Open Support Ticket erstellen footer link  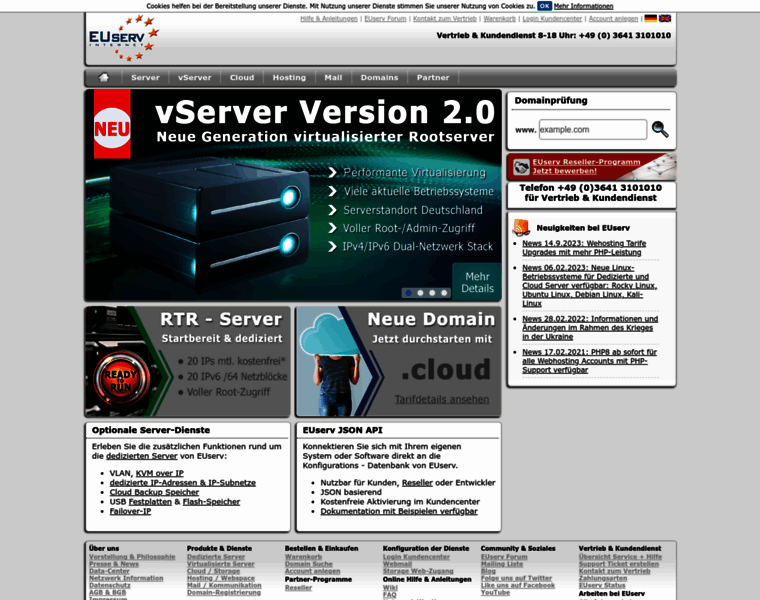tap(618, 564)
